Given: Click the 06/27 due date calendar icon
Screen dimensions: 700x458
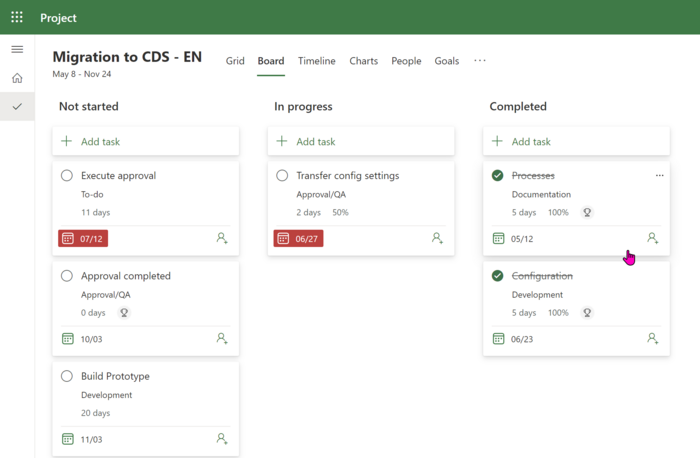Looking at the screenshot, I should [283, 238].
